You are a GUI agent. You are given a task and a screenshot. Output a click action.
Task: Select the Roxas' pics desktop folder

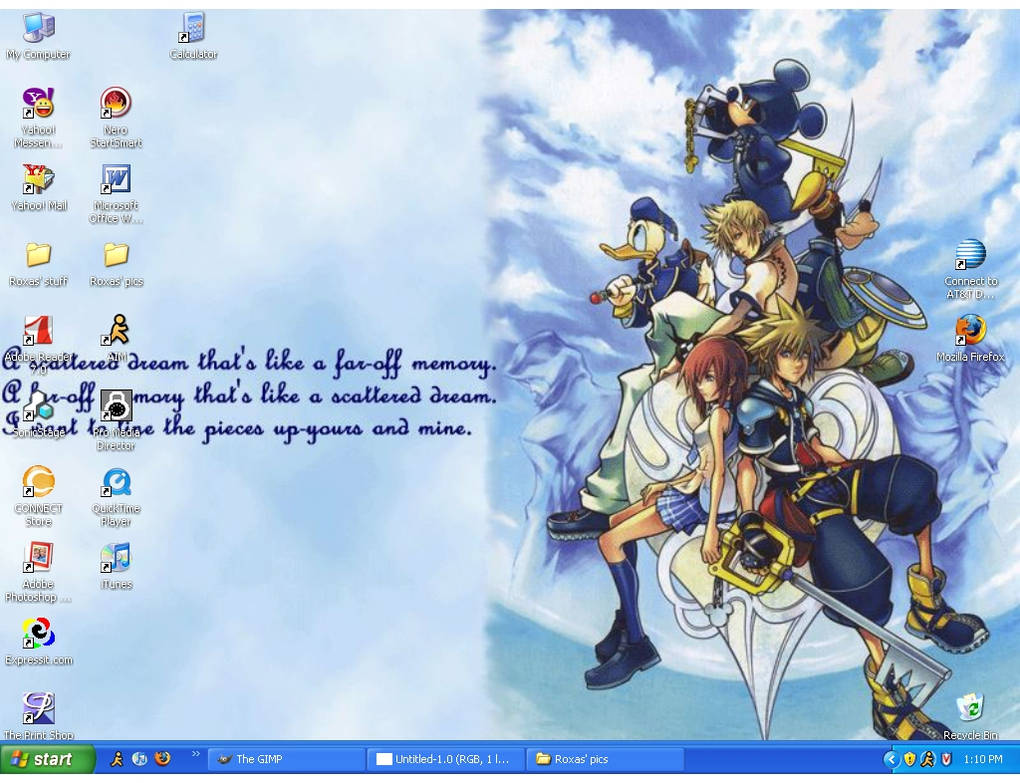point(116,264)
